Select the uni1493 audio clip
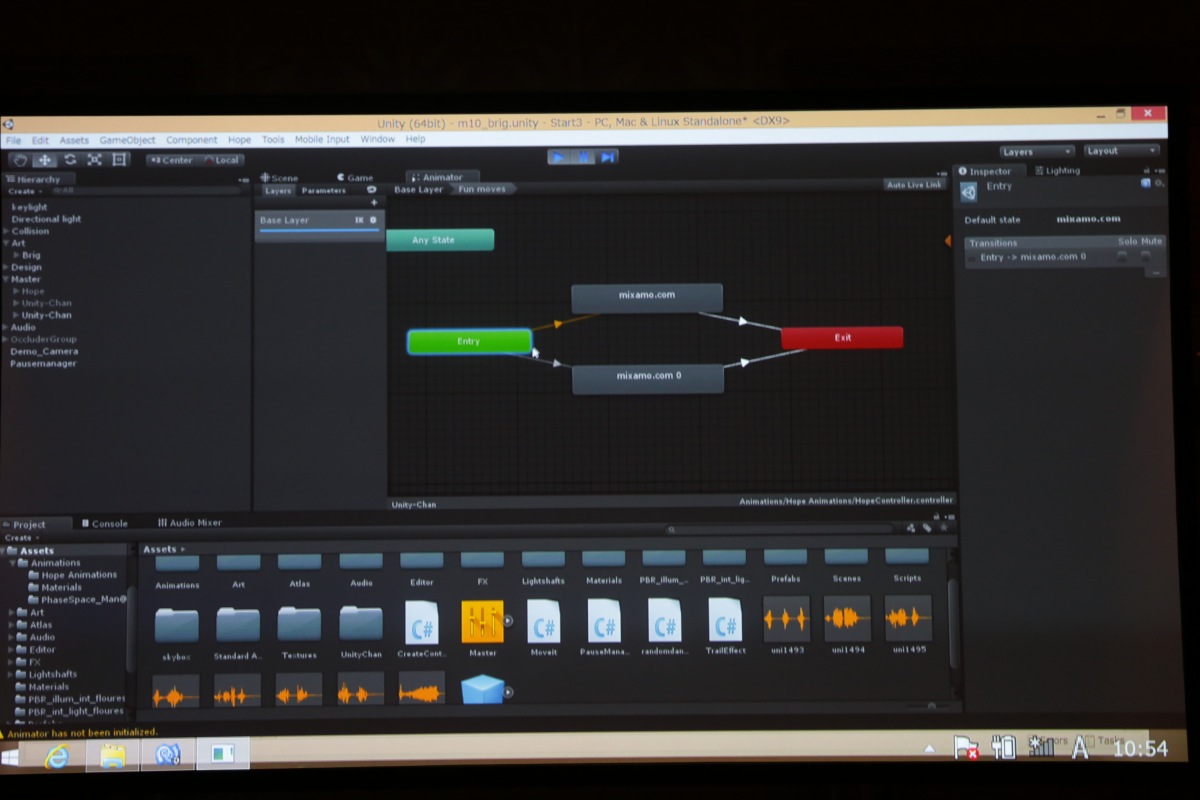Viewport: 1200px width, 800px height. [786, 626]
